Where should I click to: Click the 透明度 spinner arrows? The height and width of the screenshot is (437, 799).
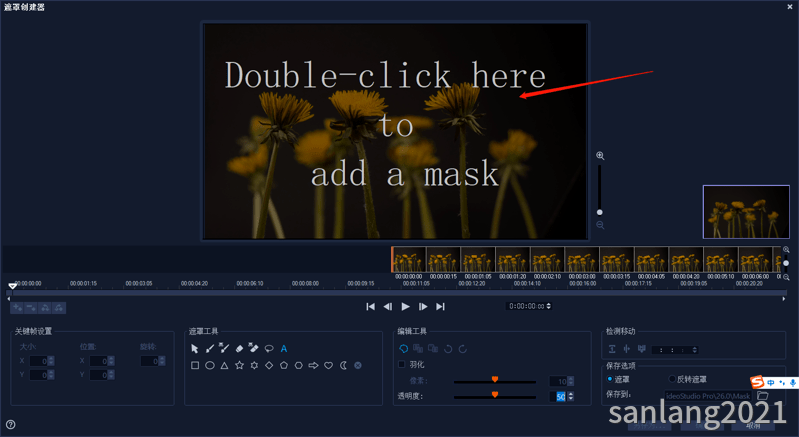point(571,396)
